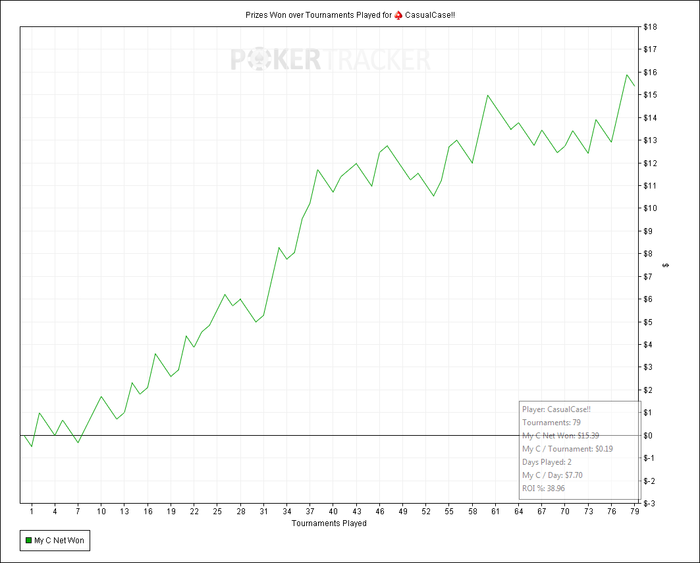Image resolution: width=700 pixels, height=563 pixels.
Task: Click the $18 y-axis label
Action: point(650,27)
